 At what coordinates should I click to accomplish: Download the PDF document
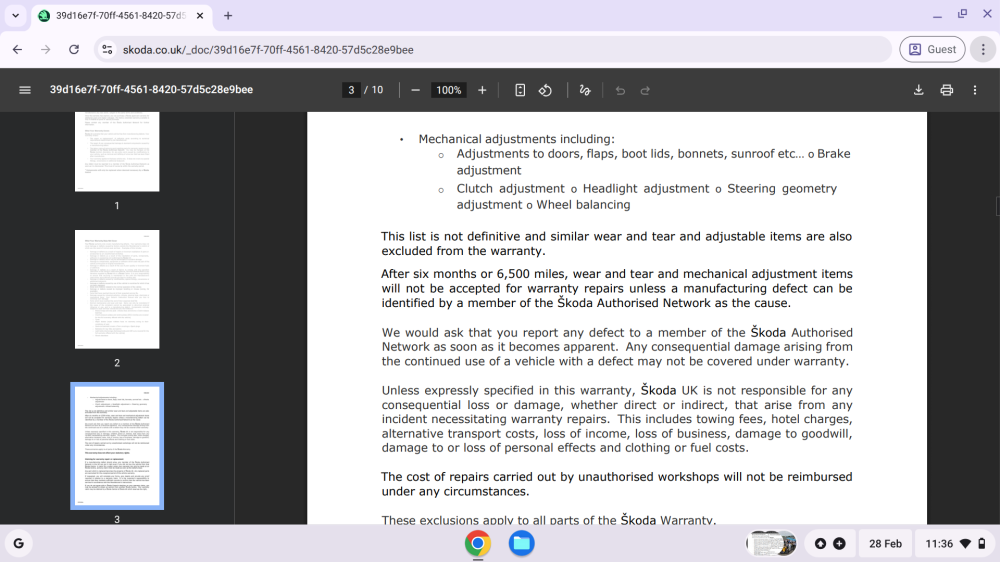point(918,90)
